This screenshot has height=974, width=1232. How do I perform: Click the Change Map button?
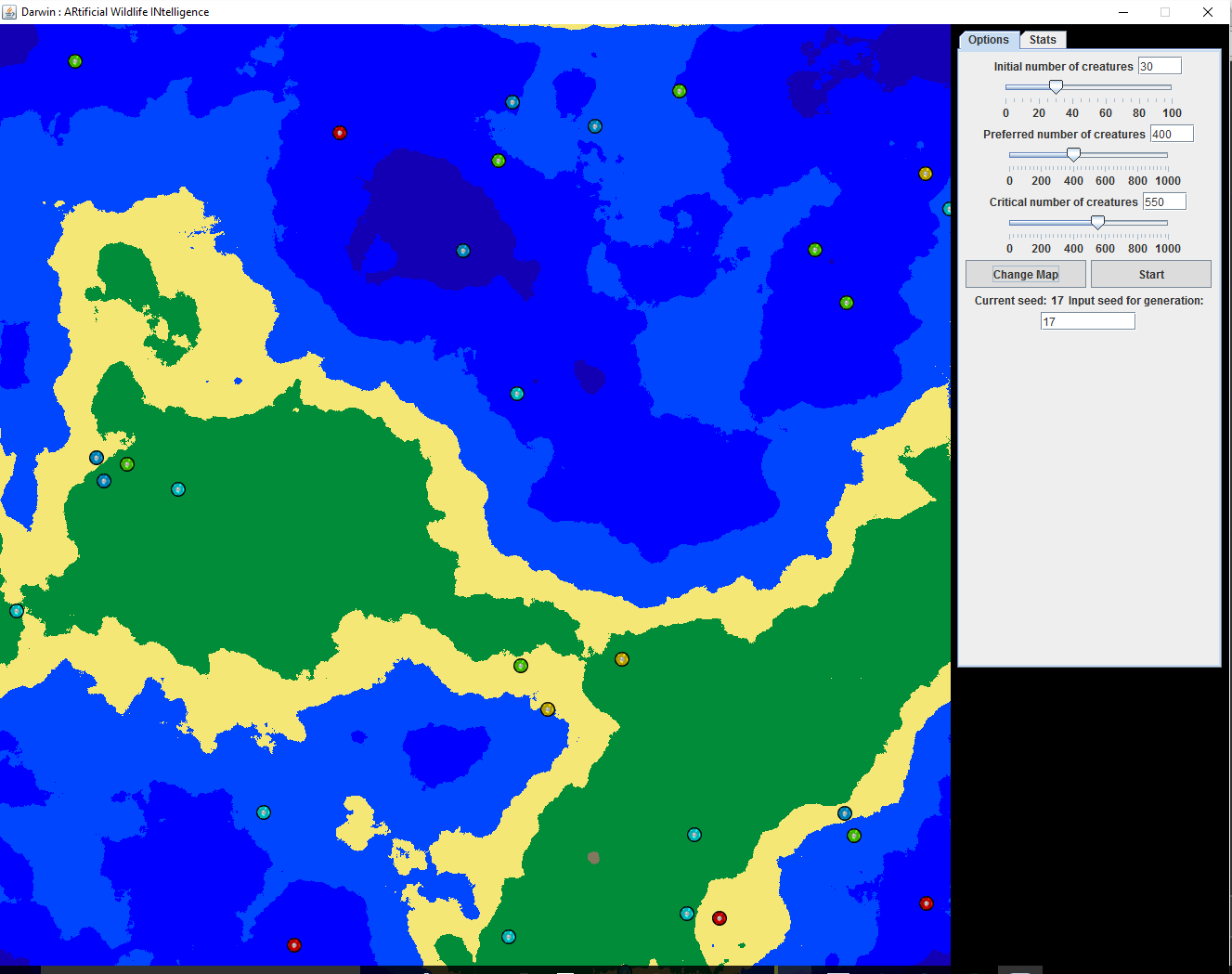tap(1026, 274)
